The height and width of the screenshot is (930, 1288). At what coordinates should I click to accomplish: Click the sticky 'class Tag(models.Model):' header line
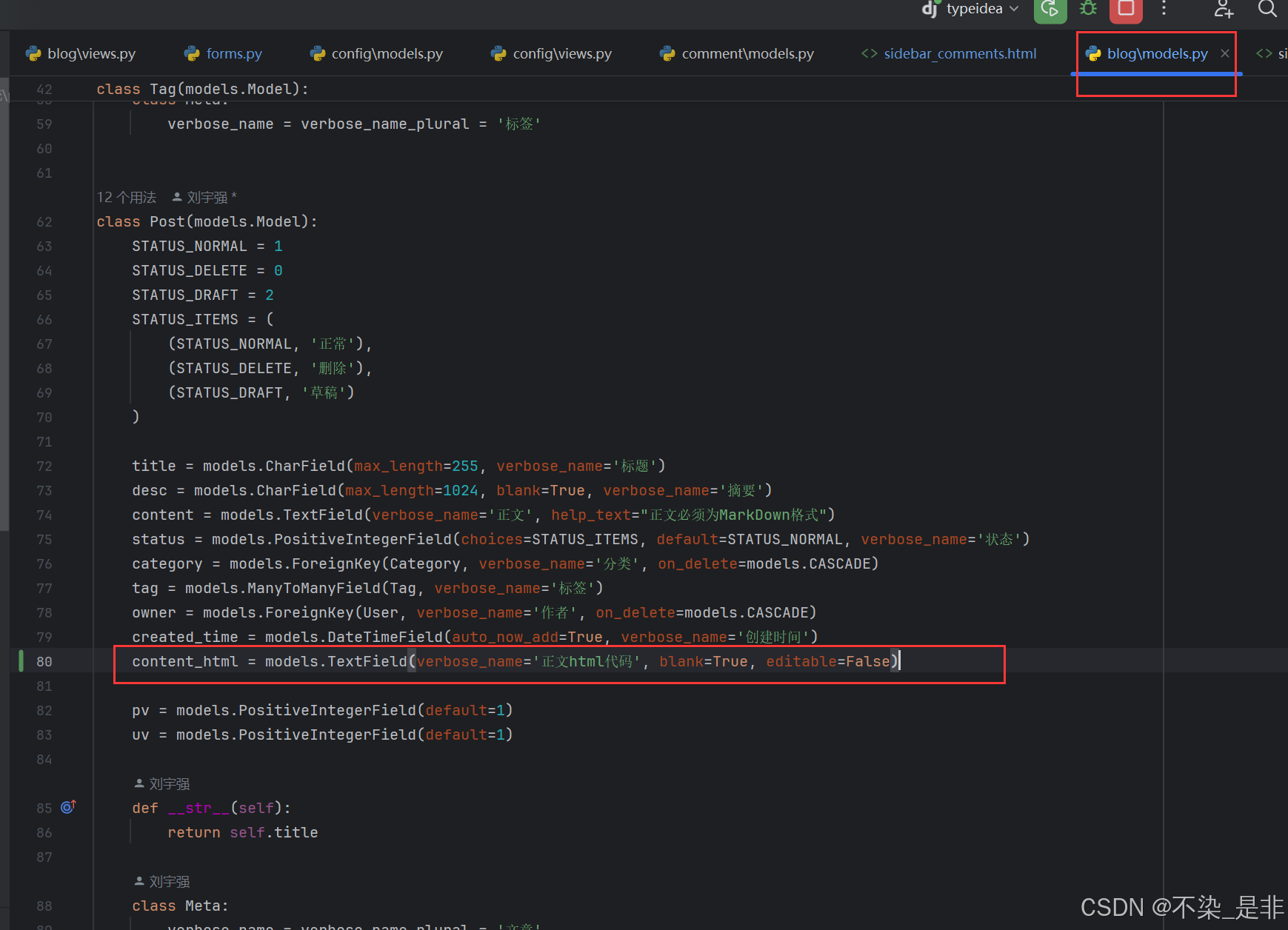coord(202,89)
